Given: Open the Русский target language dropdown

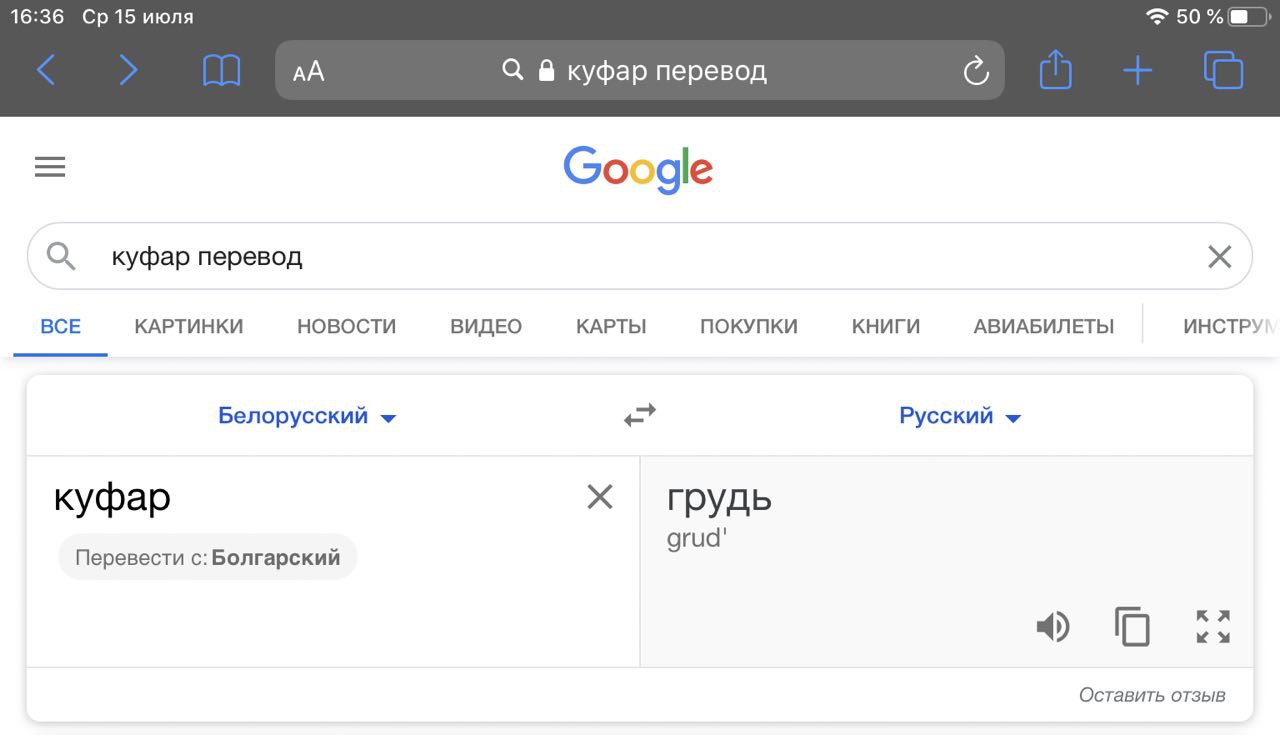Looking at the screenshot, I should coord(960,416).
